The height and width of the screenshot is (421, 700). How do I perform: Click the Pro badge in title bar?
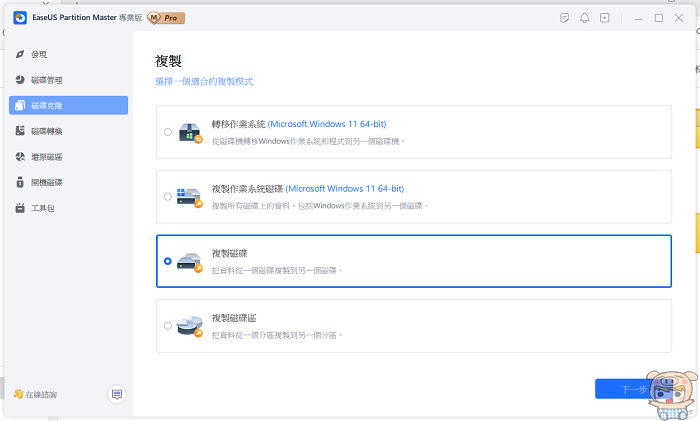pos(166,18)
